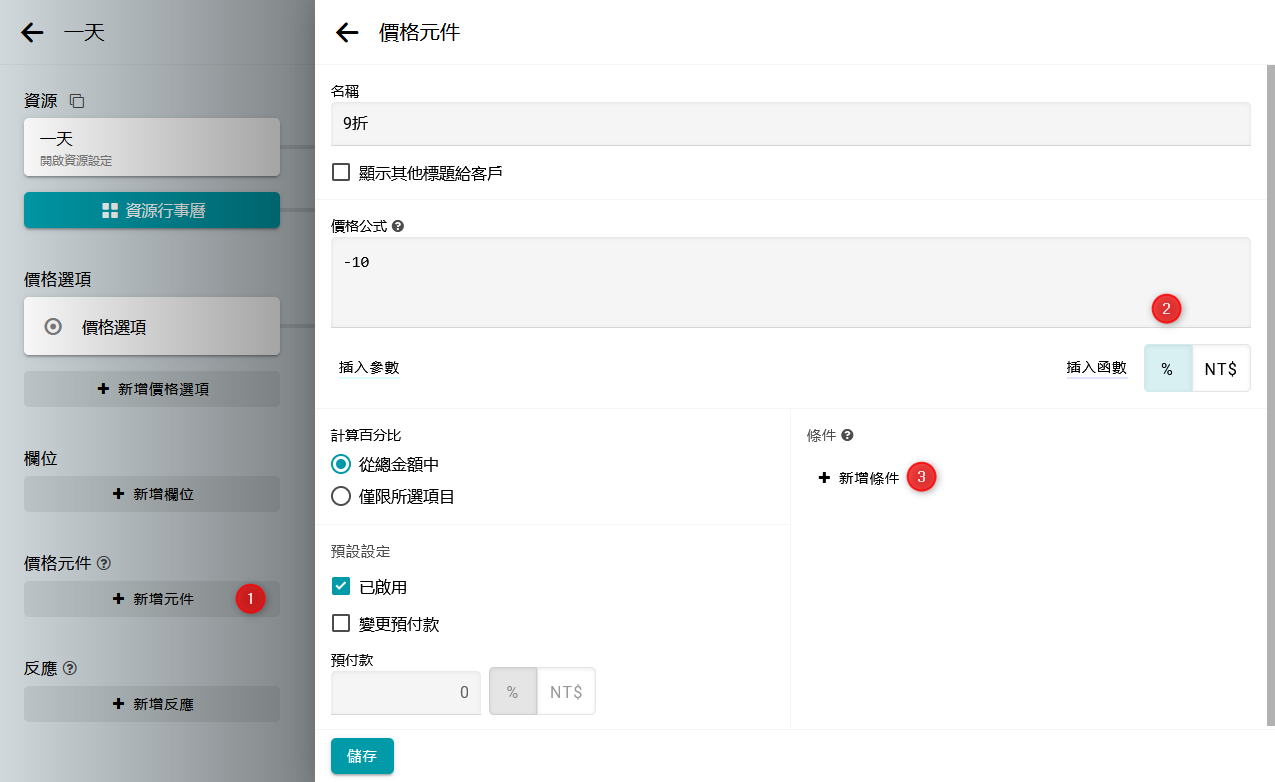
Task: Select 從總金額中 radio option
Action: [341, 464]
